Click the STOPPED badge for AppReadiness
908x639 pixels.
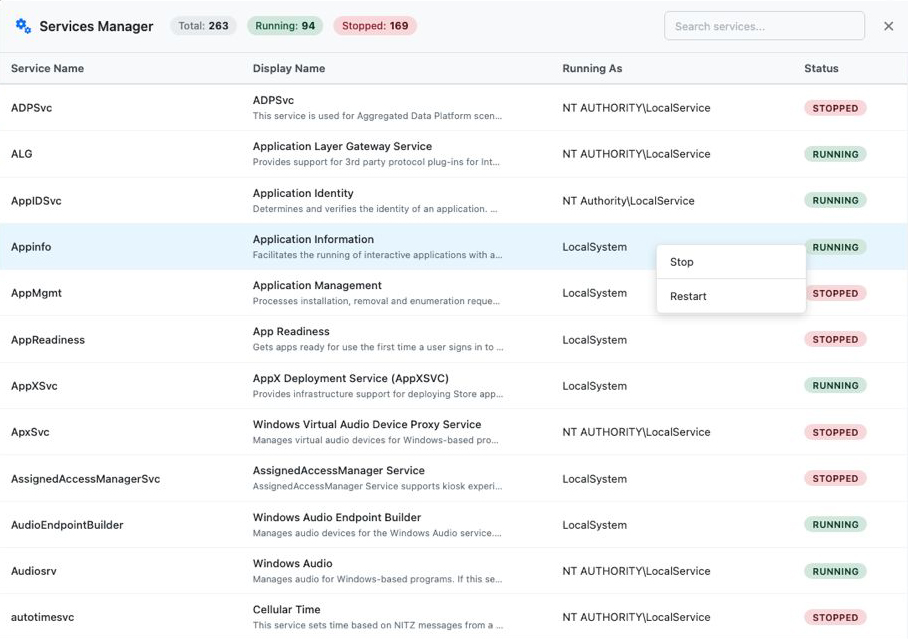point(835,340)
